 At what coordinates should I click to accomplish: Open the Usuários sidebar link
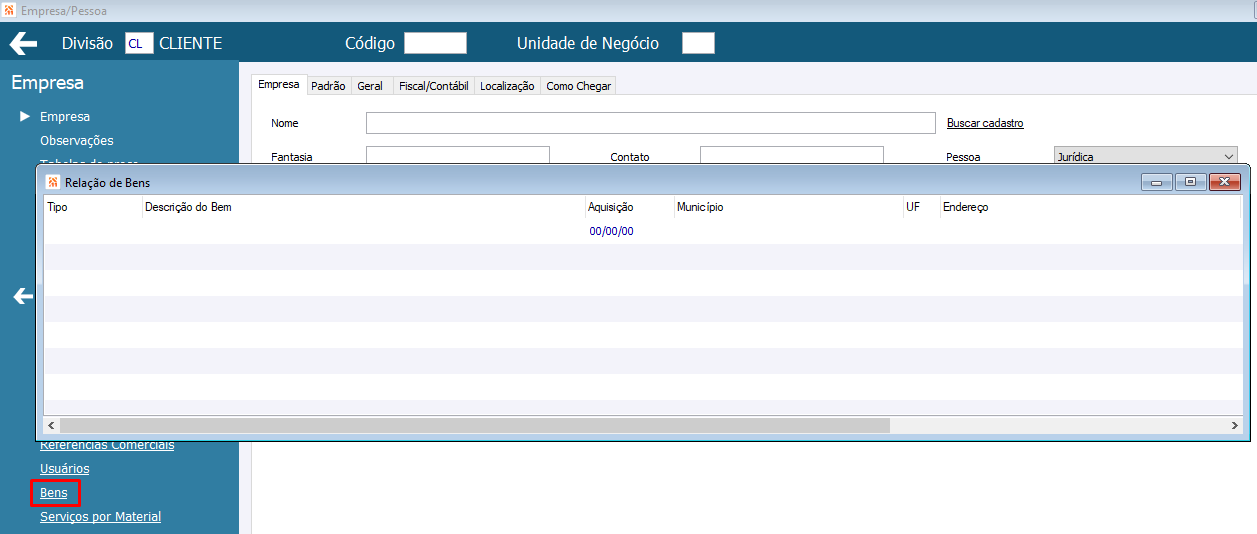tap(64, 468)
